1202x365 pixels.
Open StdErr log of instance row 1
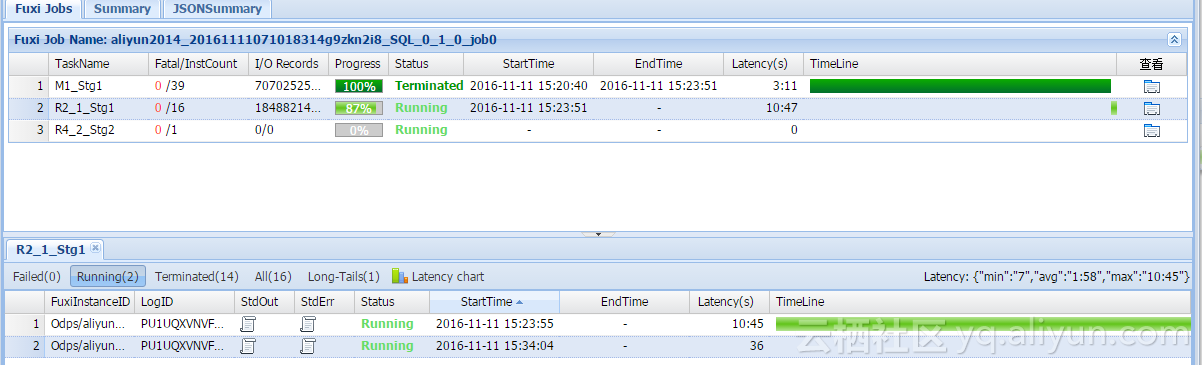coord(308,324)
